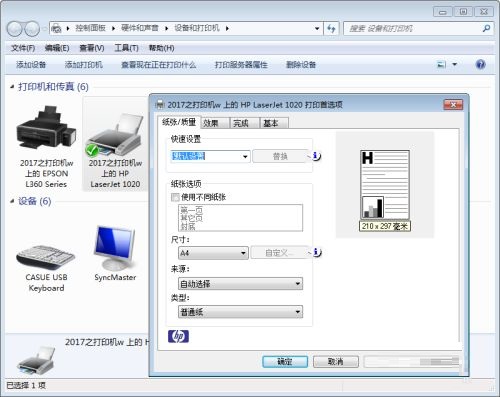The image size is (500, 397).
Task: Go back with the navigation back arrow
Action: click(15, 29)
